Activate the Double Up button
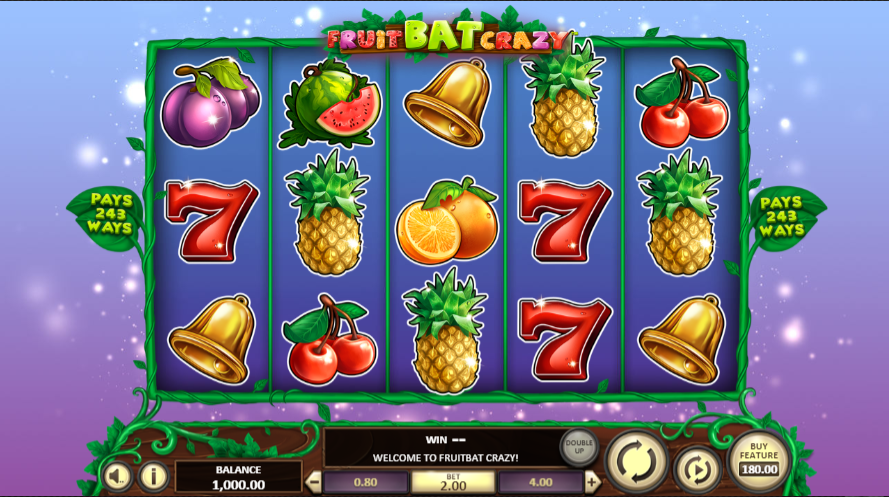Image resolution: width=889 pixels, height=497 pixels. pos(579,447)
